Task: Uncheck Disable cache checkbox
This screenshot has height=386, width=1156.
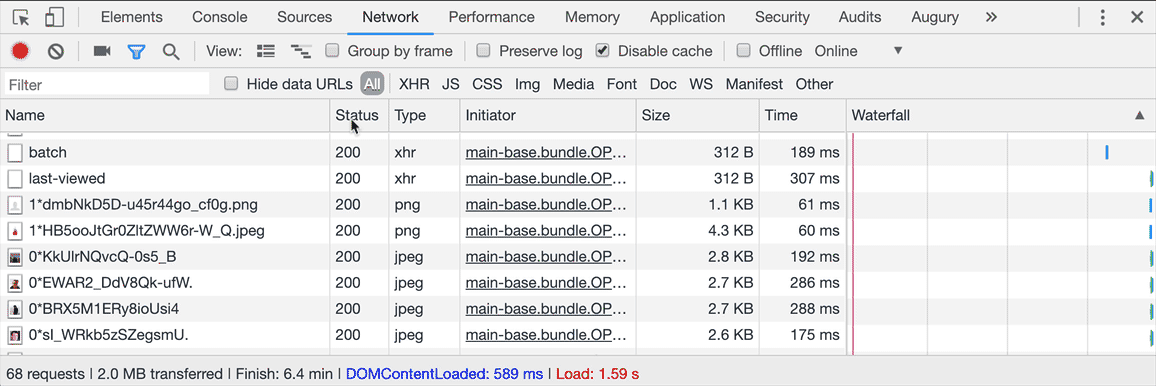Action: [x=603, y=50]
